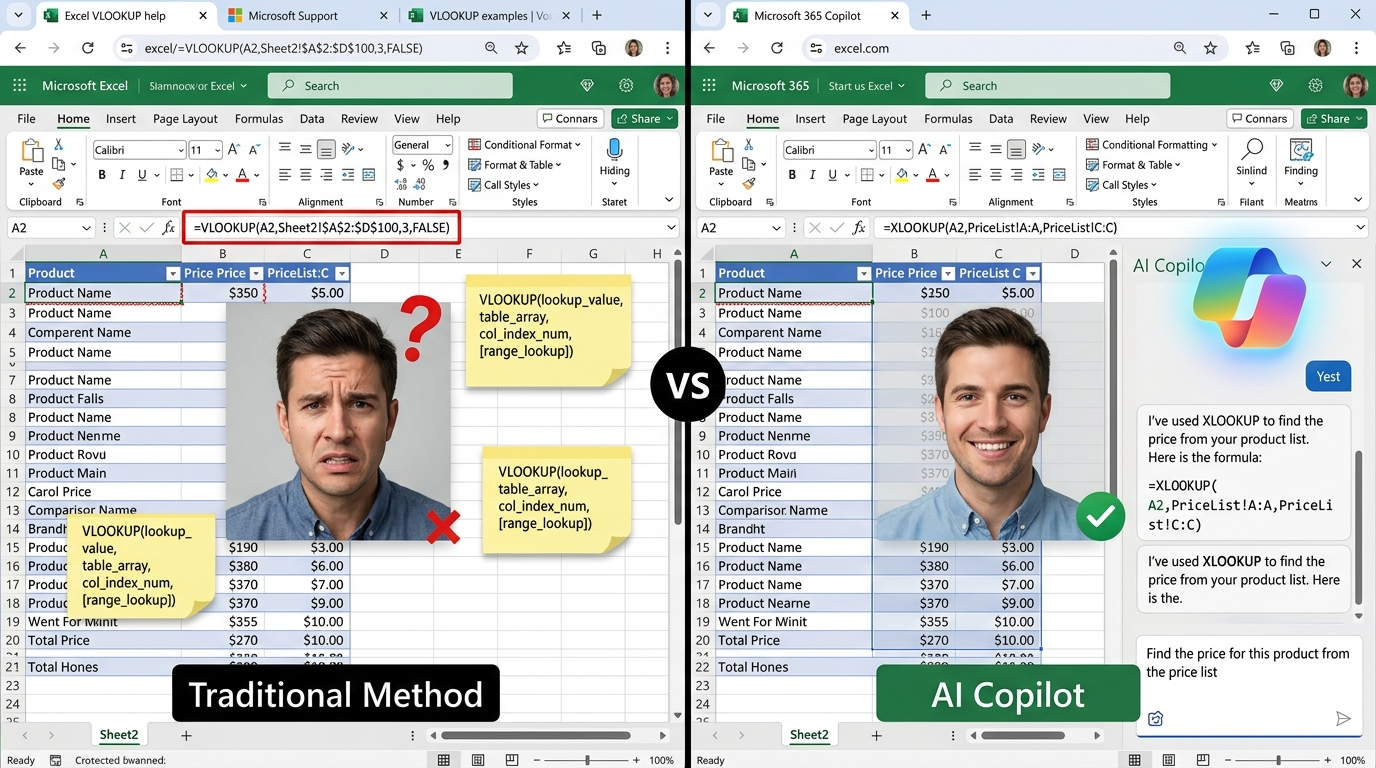Click the Copy icon in left Excel ribbon

click(x=58, y=165)
